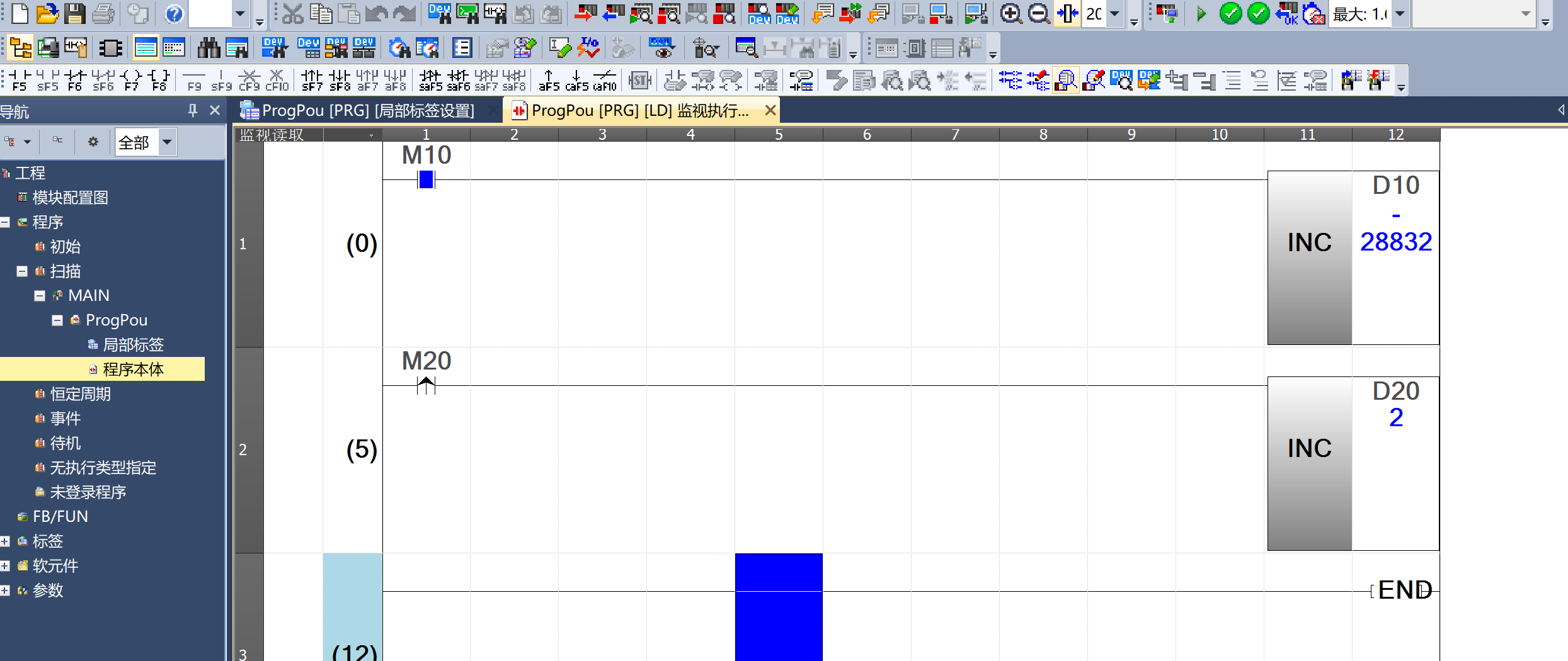Screen dimensions: 1568x661
Task: Pin the navigation panel
Action: tap(193, 111)
